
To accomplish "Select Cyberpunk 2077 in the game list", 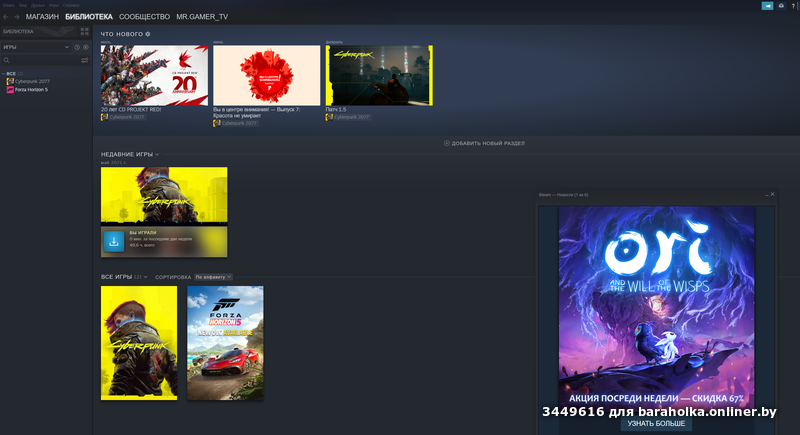I will (32, 81).
